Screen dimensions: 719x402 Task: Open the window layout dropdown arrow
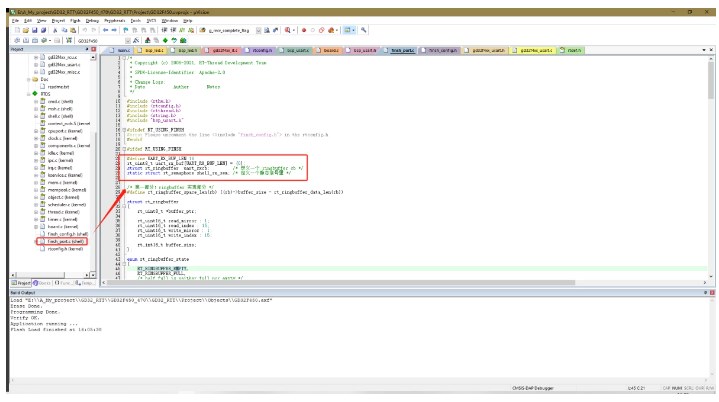click(354, 30)
